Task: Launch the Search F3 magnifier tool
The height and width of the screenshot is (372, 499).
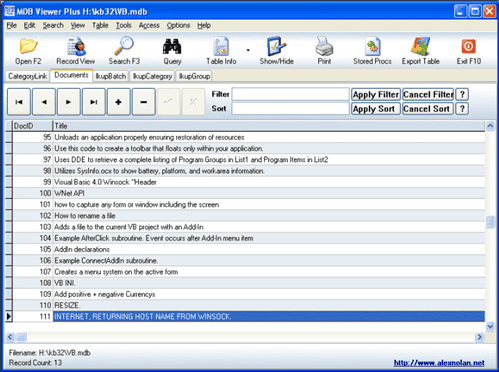Action: [x=124, y=51]
